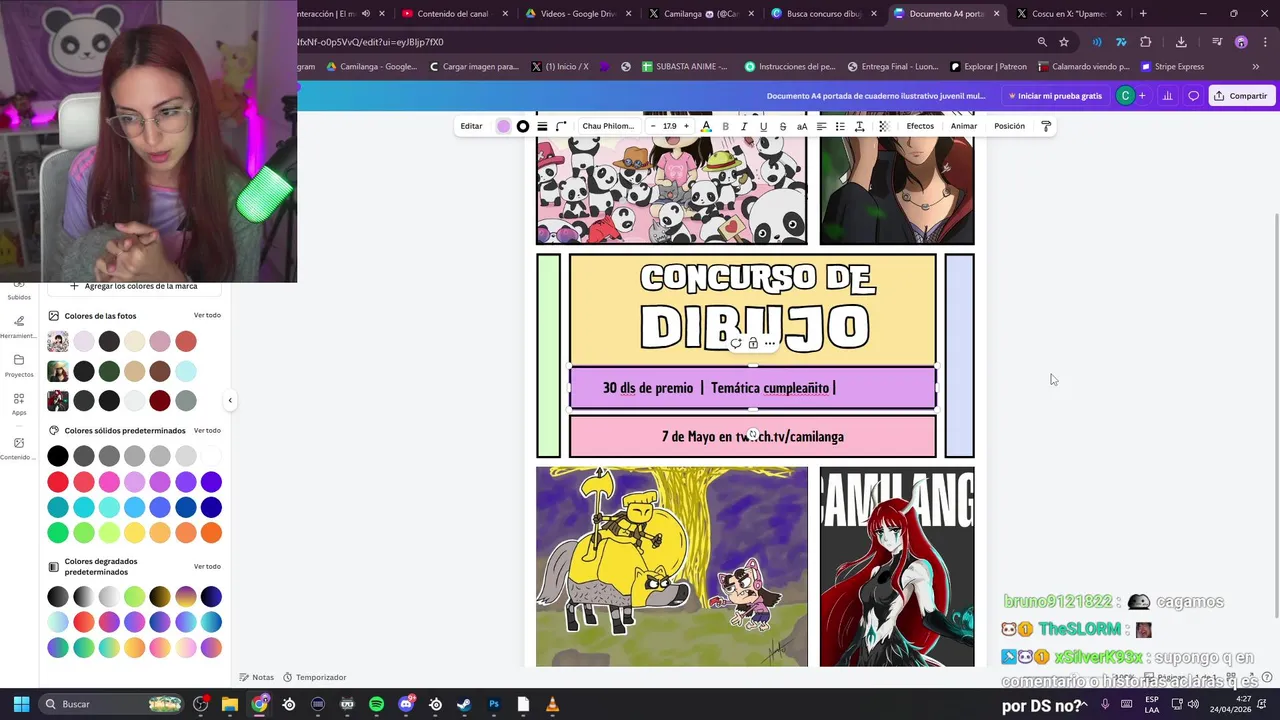Image resolution: width=1280 pixels, height=720 pixels.
Task: Open Stripe Express bookmark
Action: [x=1173, y=67]
